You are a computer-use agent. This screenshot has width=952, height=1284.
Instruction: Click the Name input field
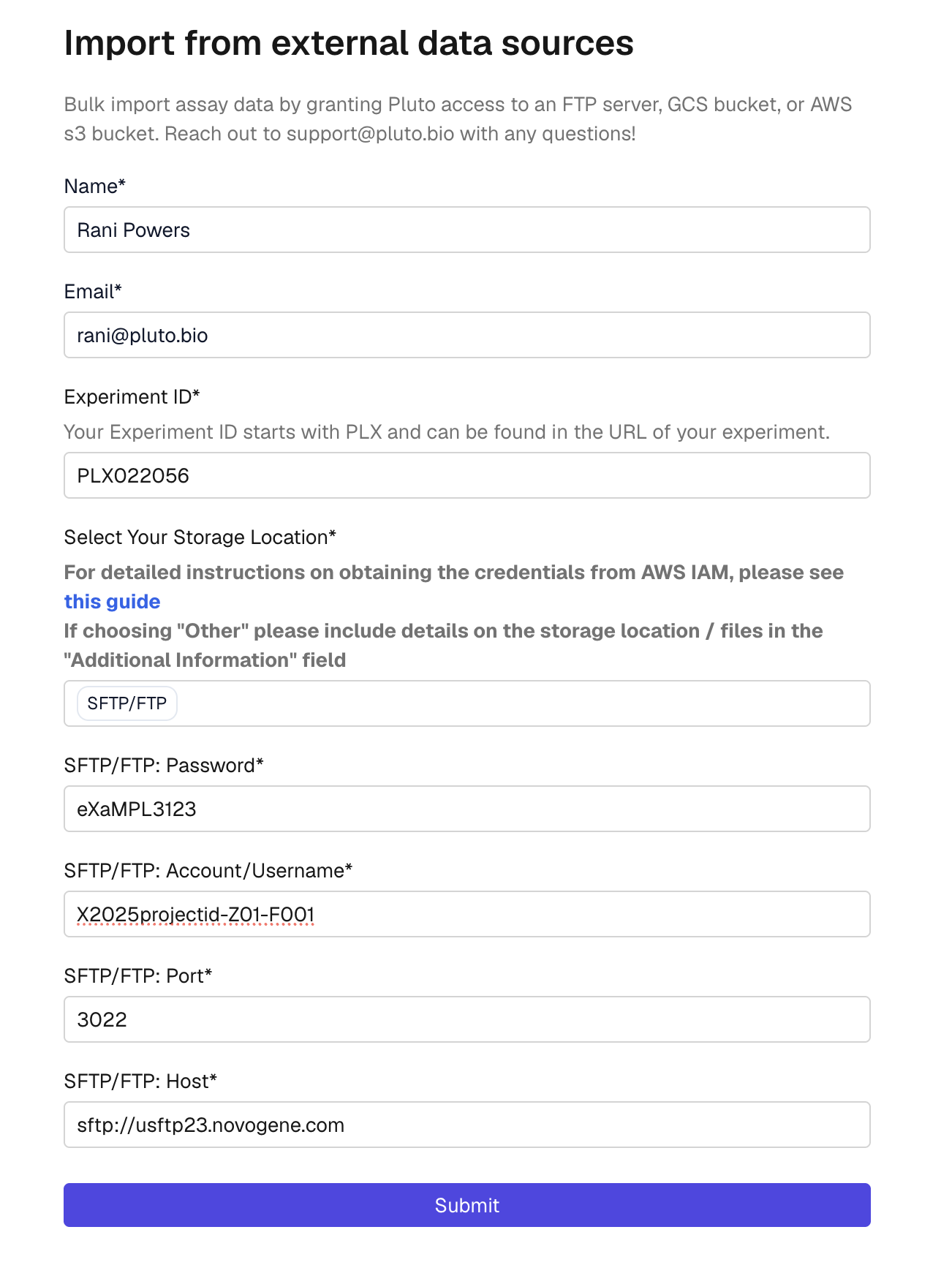click(x=466, y=230)
